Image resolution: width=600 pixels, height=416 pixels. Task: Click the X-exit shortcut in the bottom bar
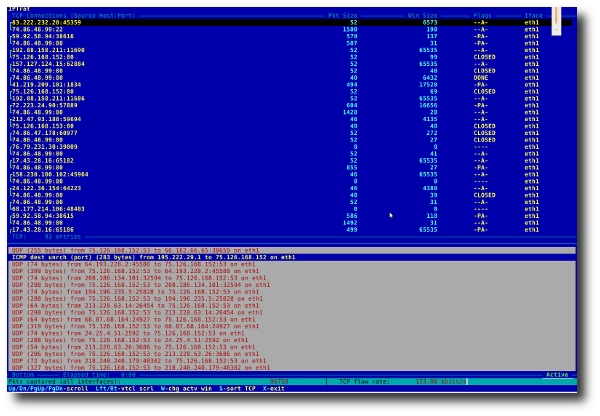tap(274, 389)
